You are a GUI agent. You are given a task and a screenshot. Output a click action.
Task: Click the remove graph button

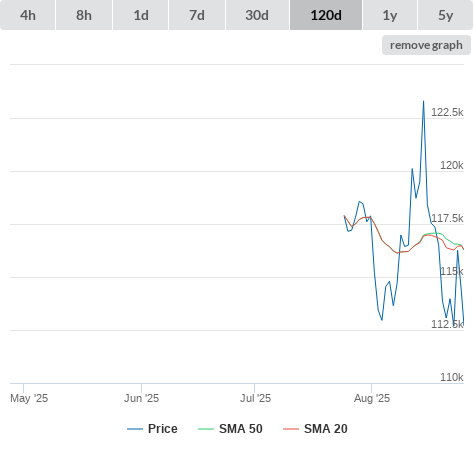click(x=426, y=45)
